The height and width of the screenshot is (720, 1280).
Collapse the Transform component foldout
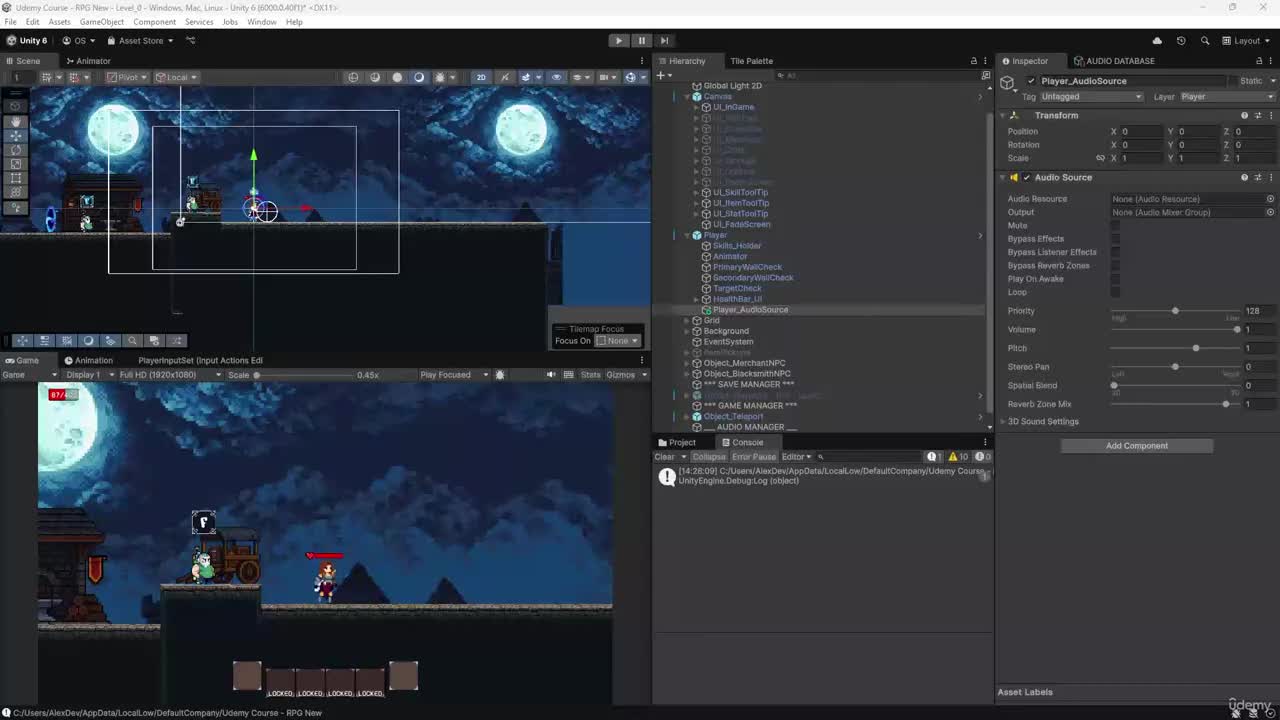click(x=1004, y=115)
